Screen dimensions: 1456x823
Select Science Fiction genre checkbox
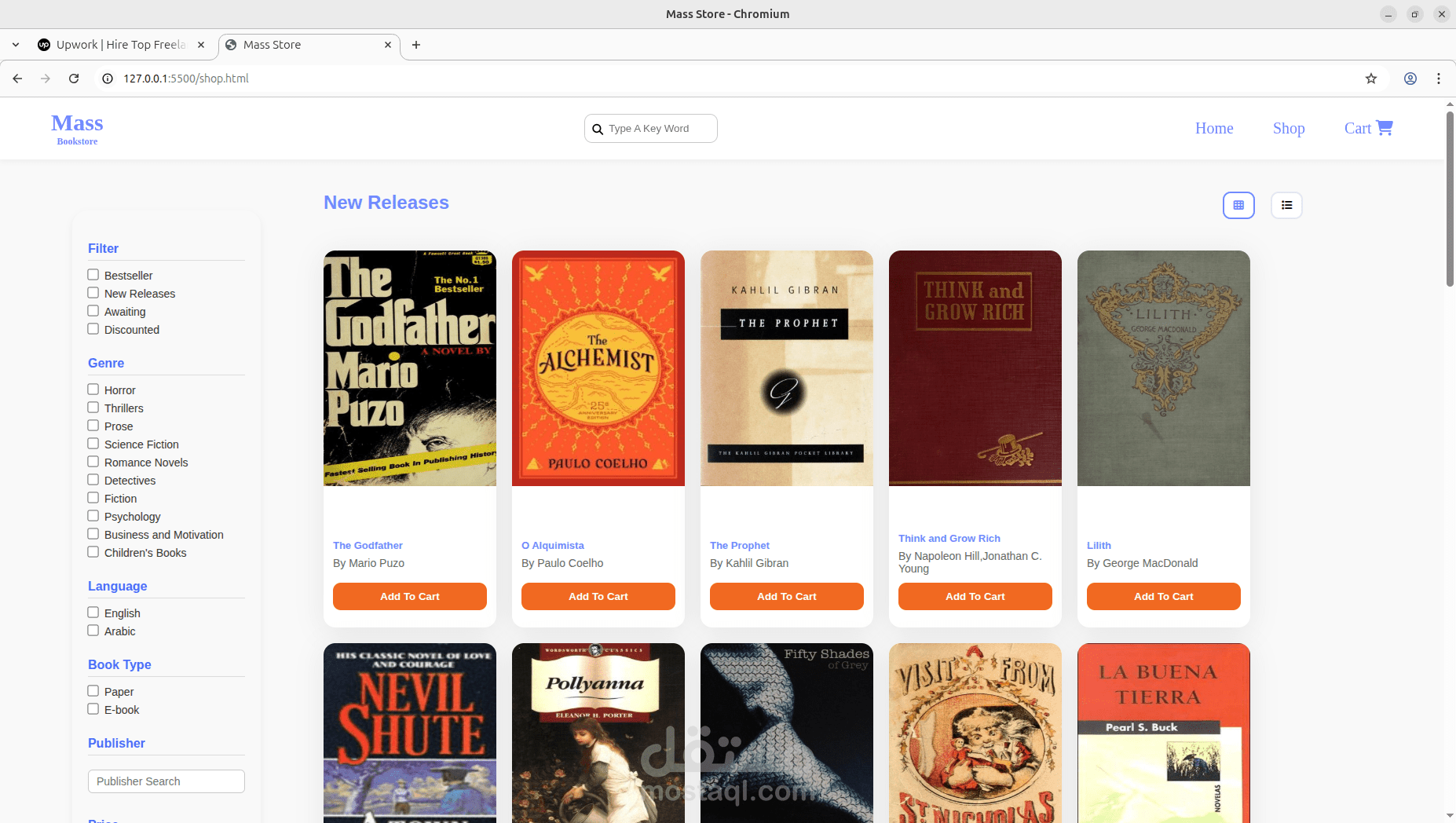coord(93,444)
